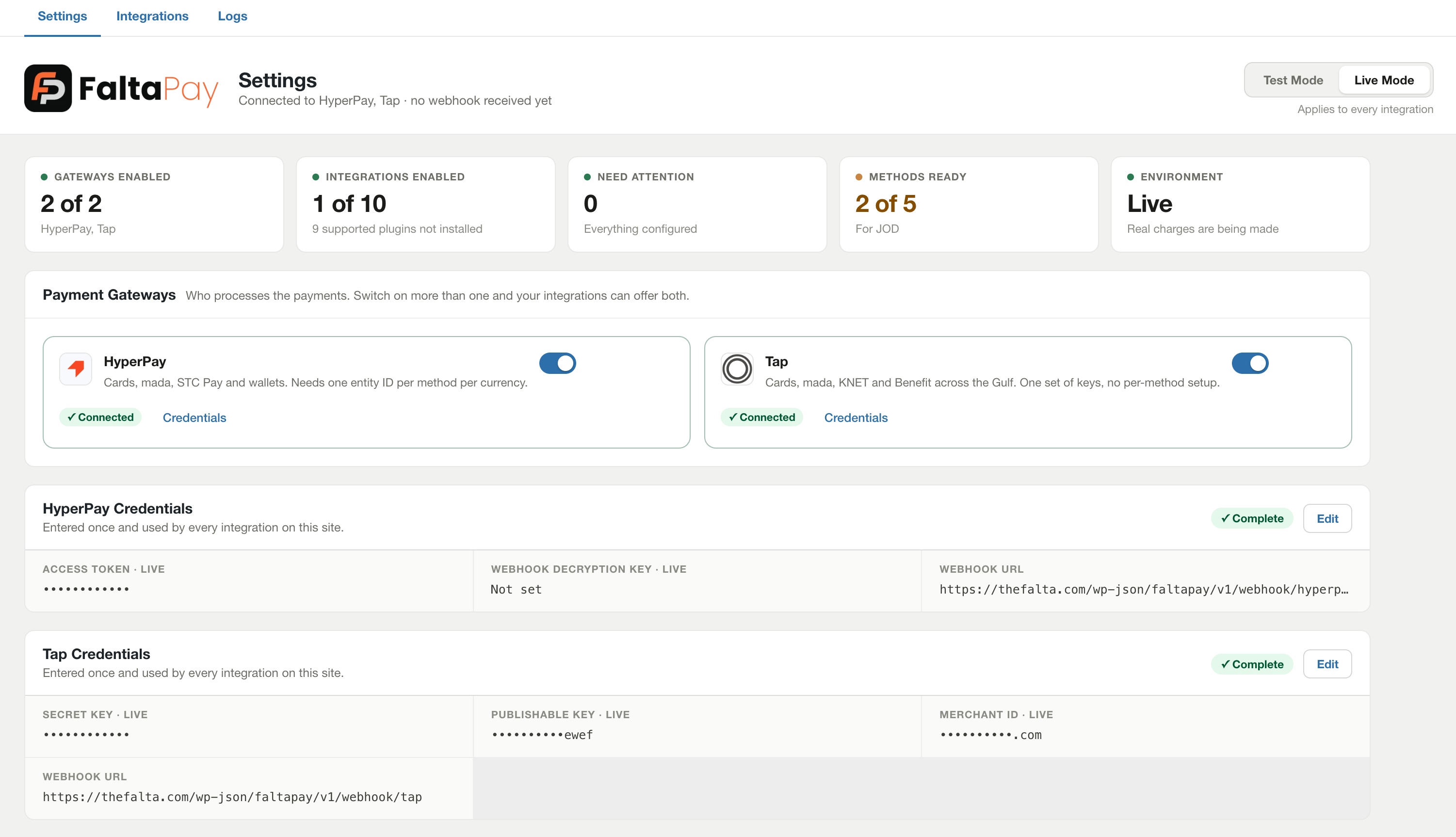The width and height of the screenshot is (1456, 837).
Task: Click the Tap Credentials Complete badge
Action: 1252,664
